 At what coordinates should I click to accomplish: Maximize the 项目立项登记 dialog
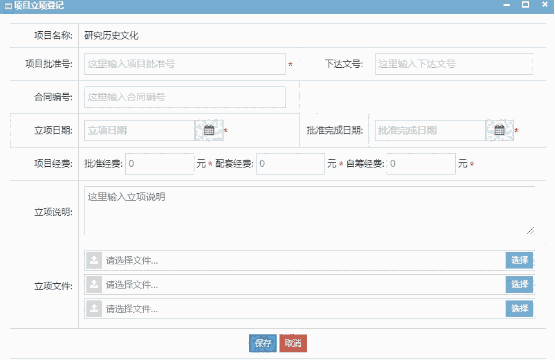pyautogui.click(x=526, y=5)
